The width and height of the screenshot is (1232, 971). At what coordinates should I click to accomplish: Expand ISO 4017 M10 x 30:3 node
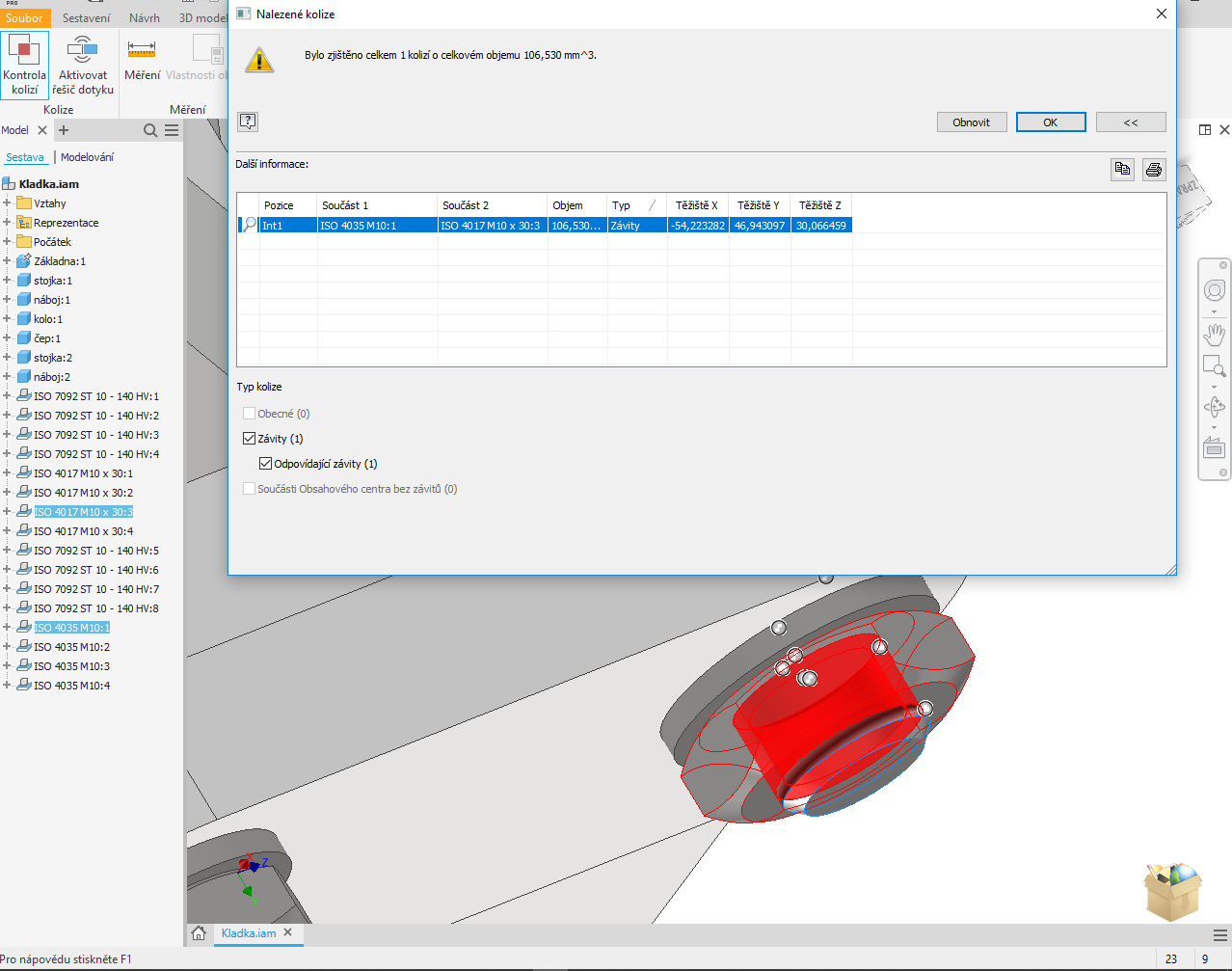click(x=7, y=511)
